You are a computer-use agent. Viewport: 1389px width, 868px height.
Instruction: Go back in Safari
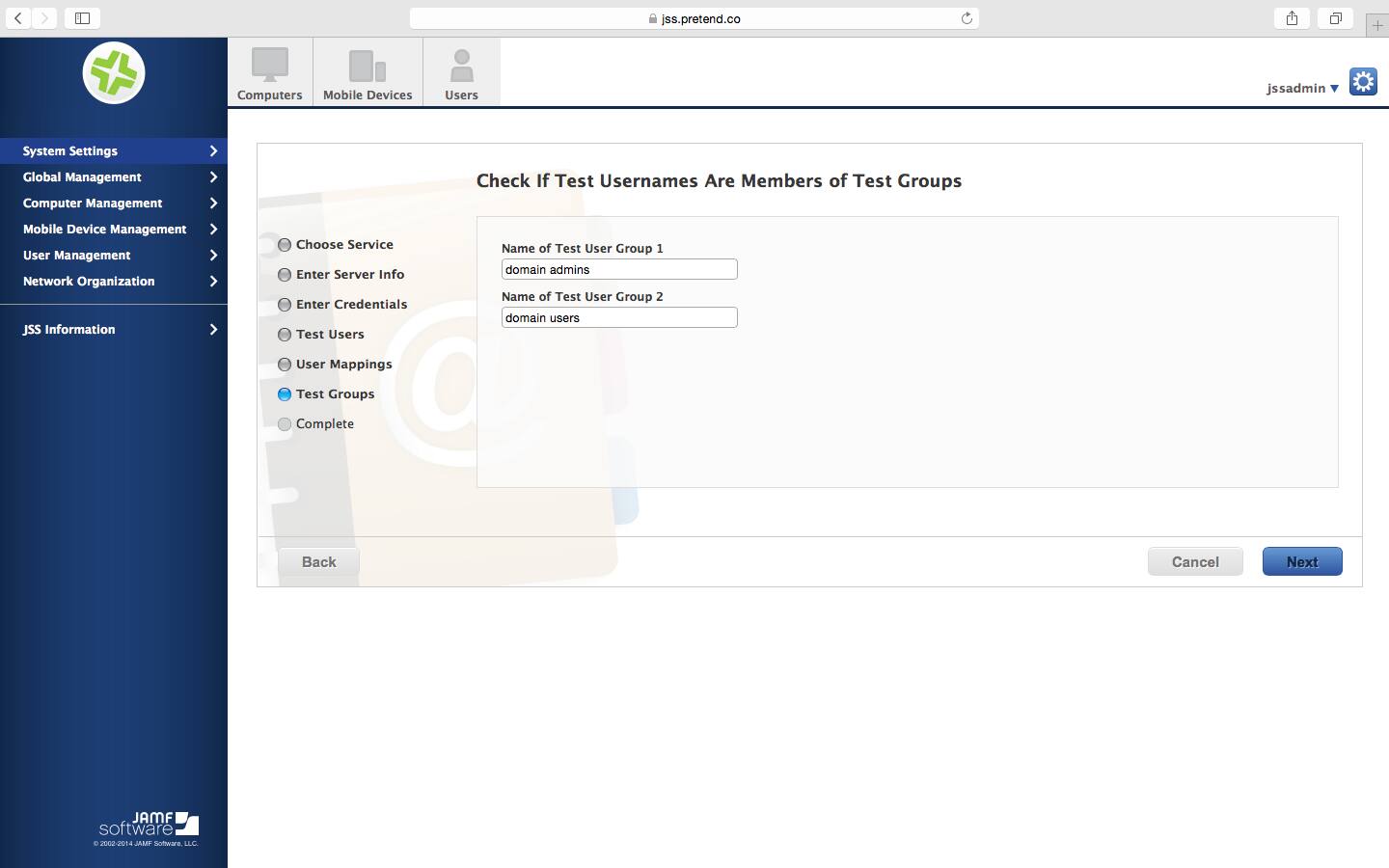(x=18, y=18)
